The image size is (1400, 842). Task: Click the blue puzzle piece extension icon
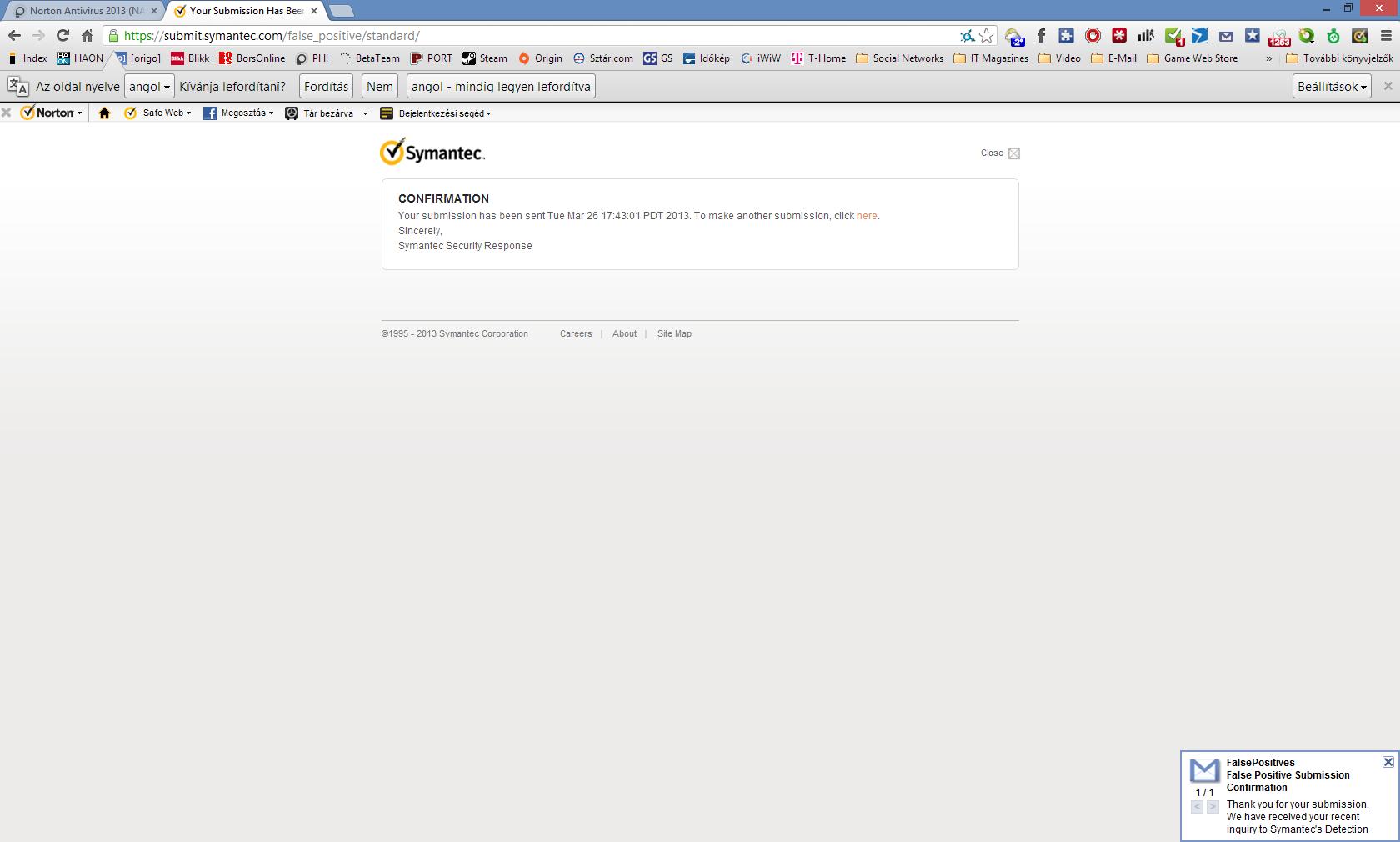pyautogui.click(x=1067, y=36)
